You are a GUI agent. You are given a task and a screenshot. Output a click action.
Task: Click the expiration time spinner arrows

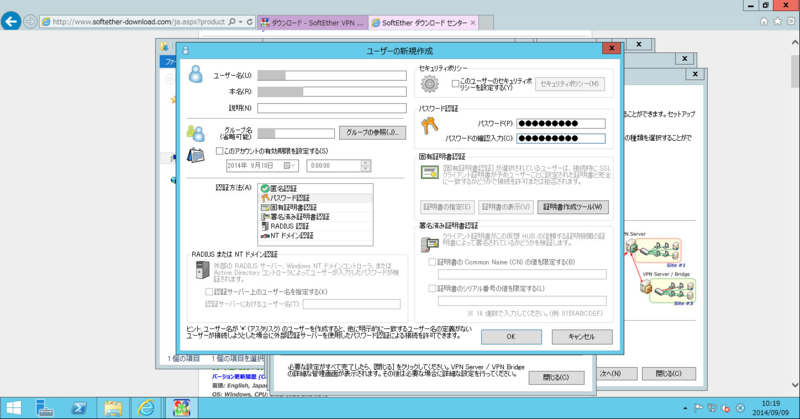tap(365, 166)
